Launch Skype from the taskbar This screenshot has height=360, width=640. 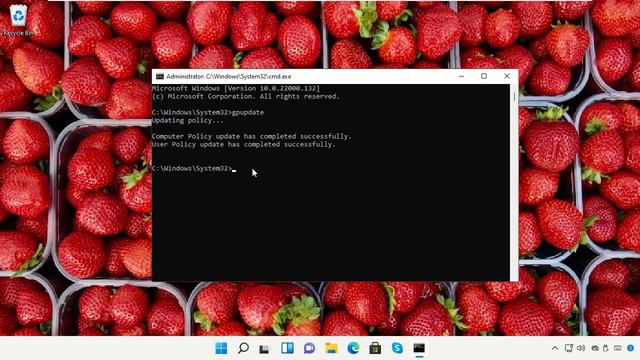[x=397, y=348]
